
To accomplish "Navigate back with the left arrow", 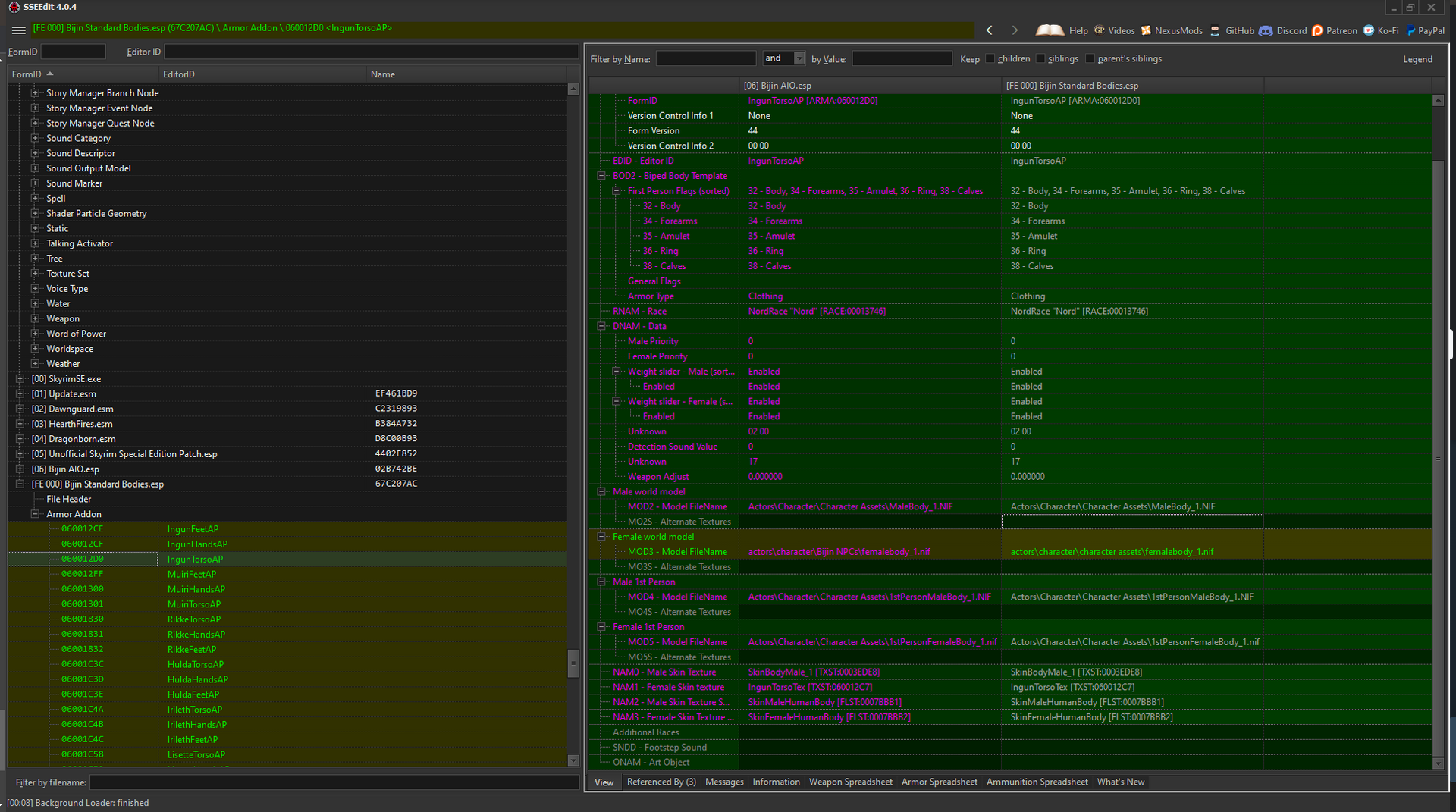I will (x=989, y=30).
